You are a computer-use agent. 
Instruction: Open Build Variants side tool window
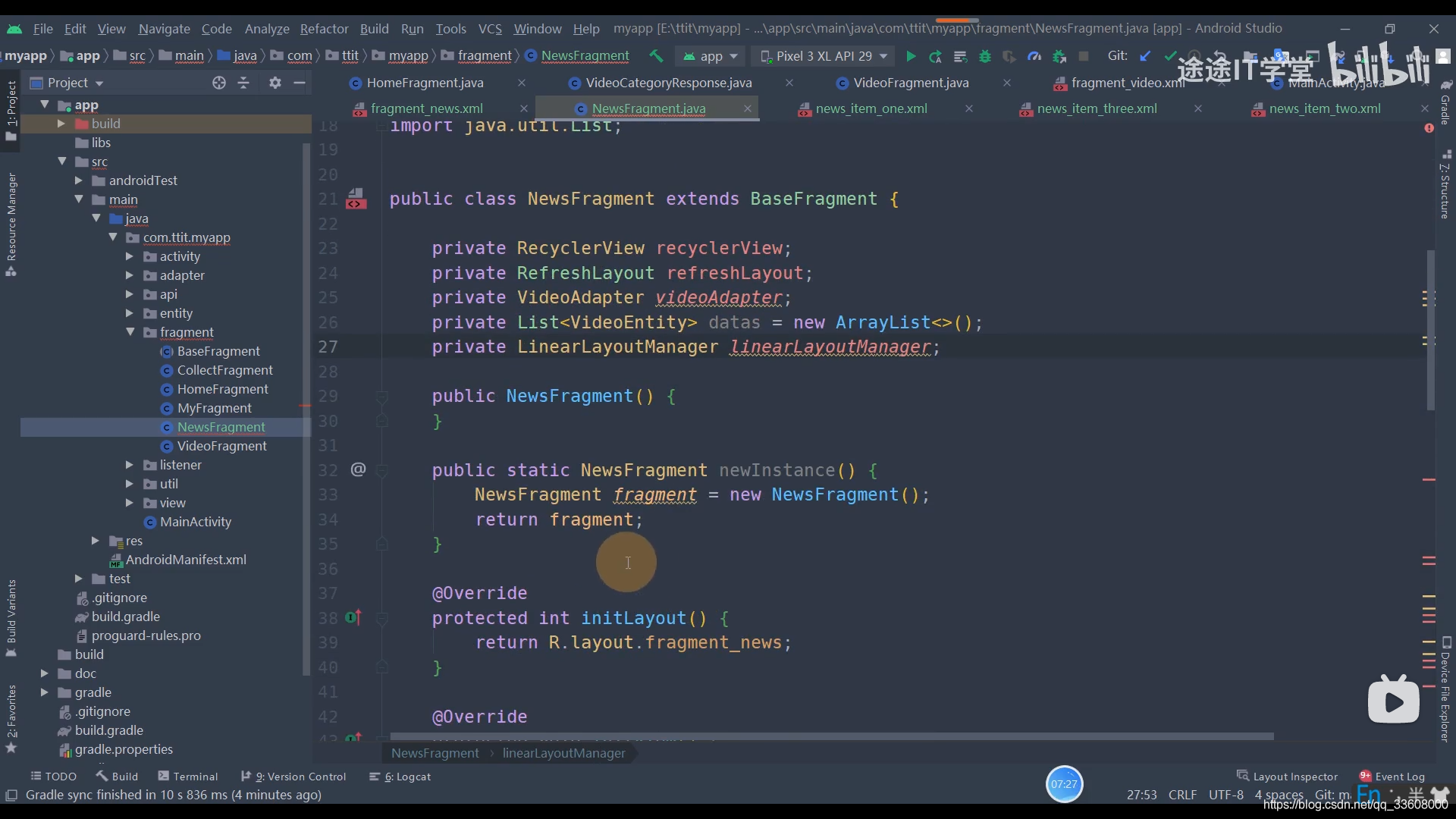coord(11,618)
